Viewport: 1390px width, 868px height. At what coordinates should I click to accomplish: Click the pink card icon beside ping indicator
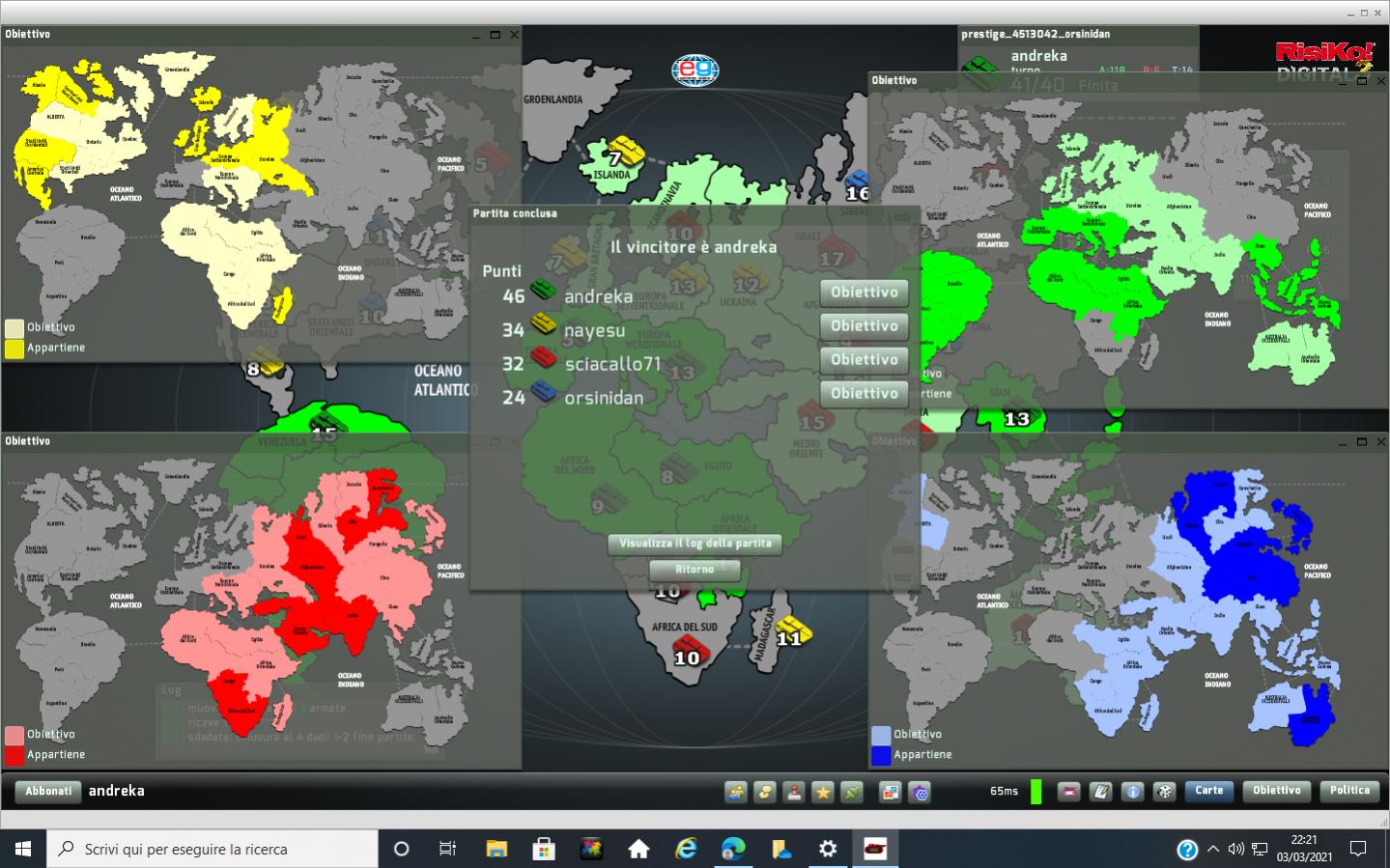coord(1069,792)
